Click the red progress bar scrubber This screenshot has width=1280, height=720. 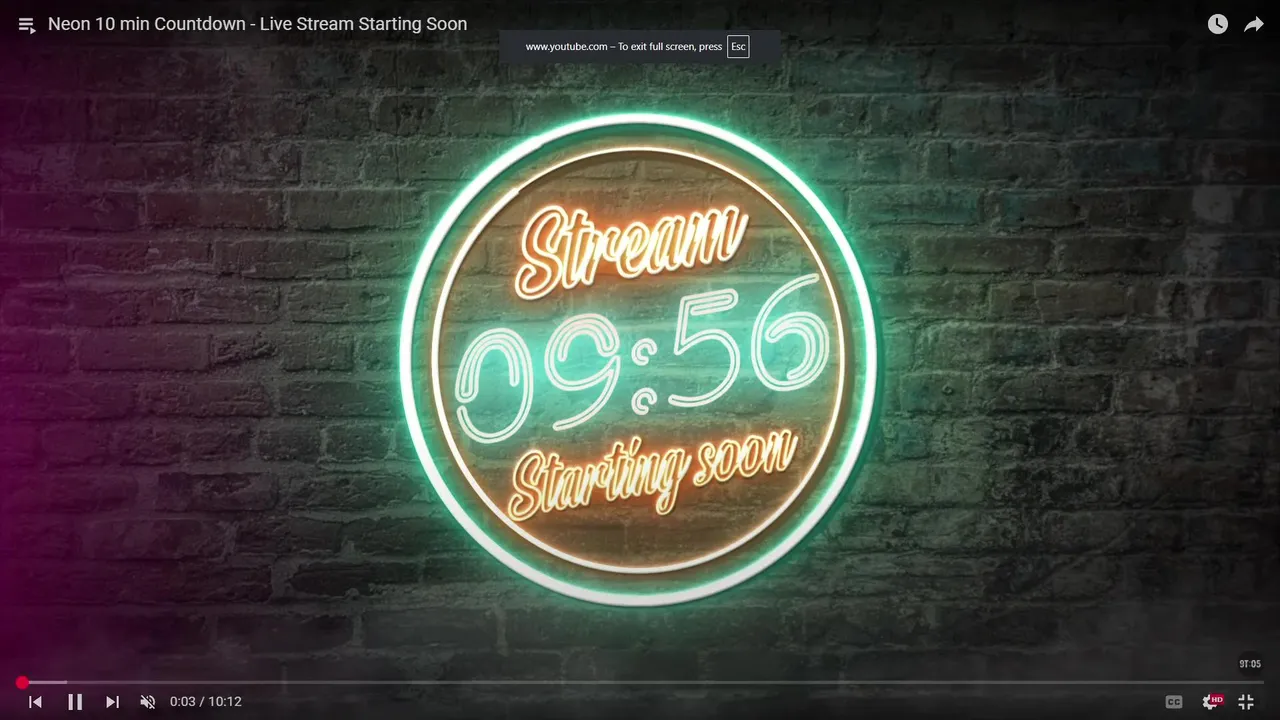point(22,683)
